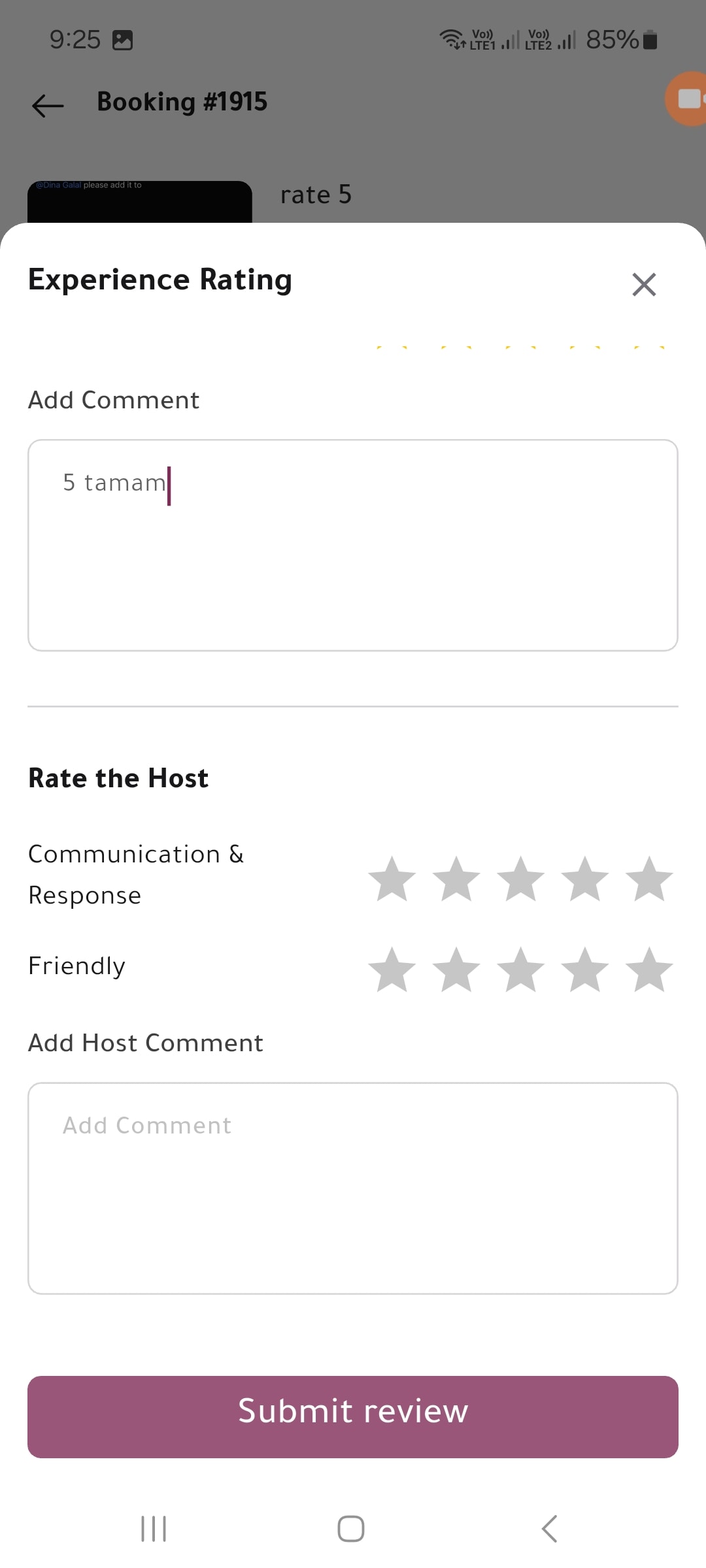Image resolution: width=706 pixels, height=1568 pixels.
Task: Give Communication & Response one star
Action: [392, 879]
